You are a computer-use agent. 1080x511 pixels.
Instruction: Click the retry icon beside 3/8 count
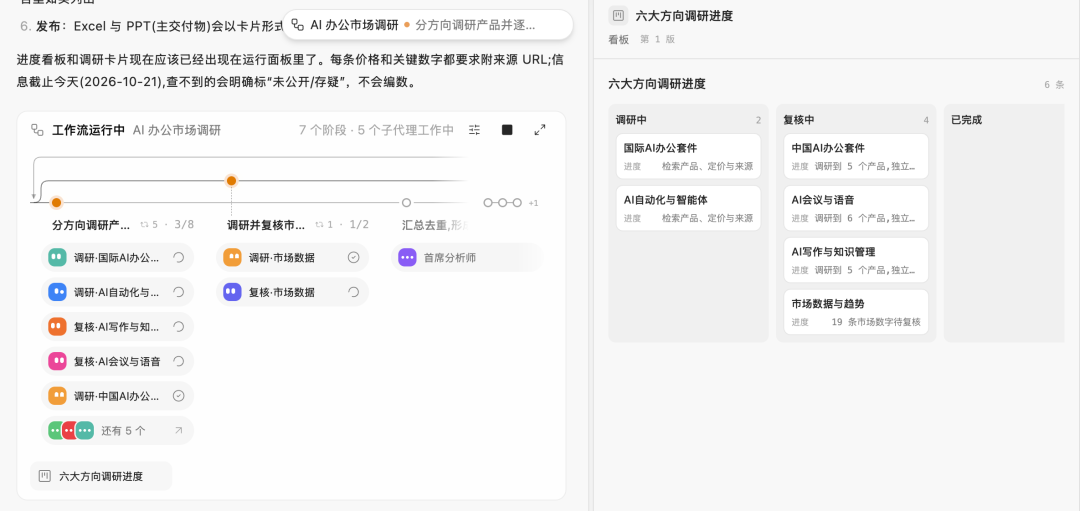[x=145, y=225]
